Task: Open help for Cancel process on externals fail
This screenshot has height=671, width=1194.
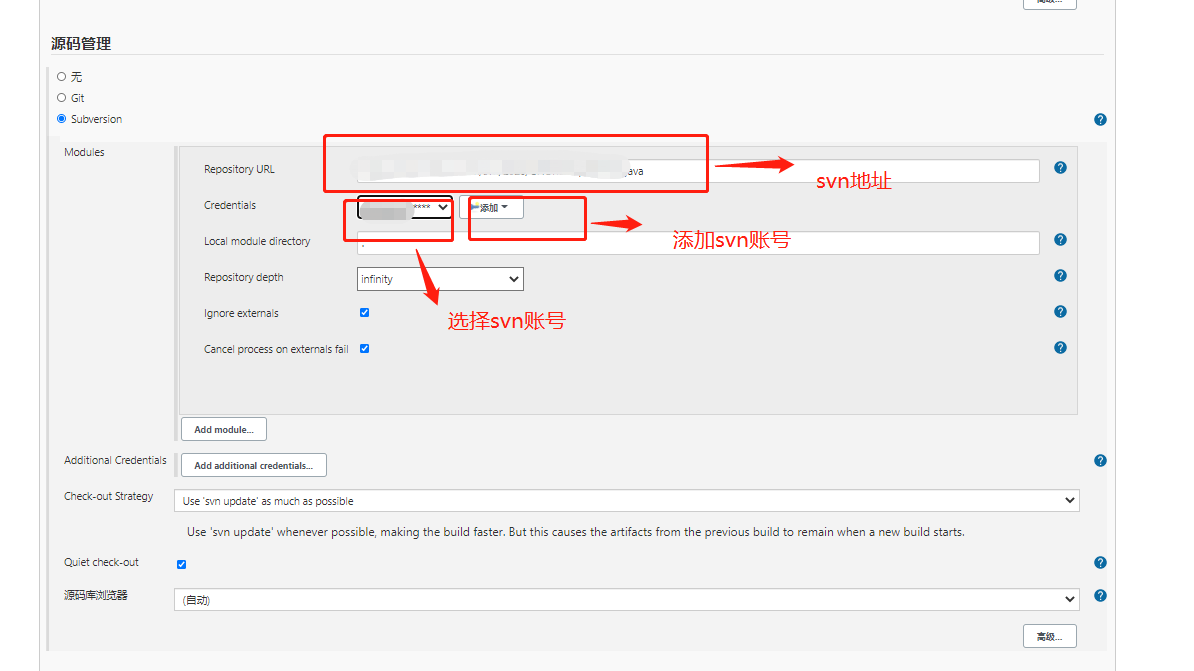Action: click(1060, 347)
